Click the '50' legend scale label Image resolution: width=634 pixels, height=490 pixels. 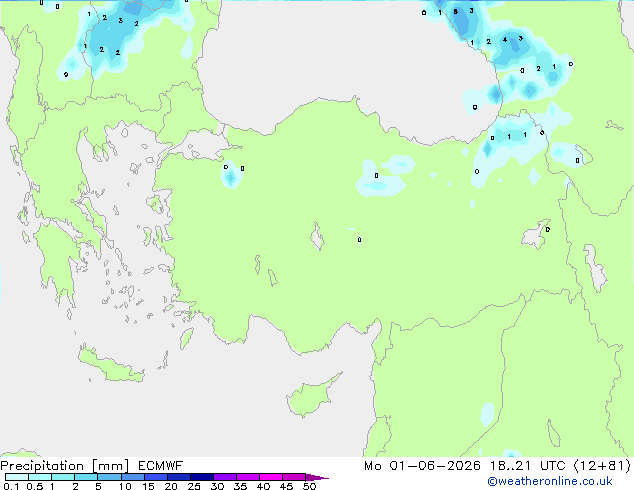[x=310, y=486]
